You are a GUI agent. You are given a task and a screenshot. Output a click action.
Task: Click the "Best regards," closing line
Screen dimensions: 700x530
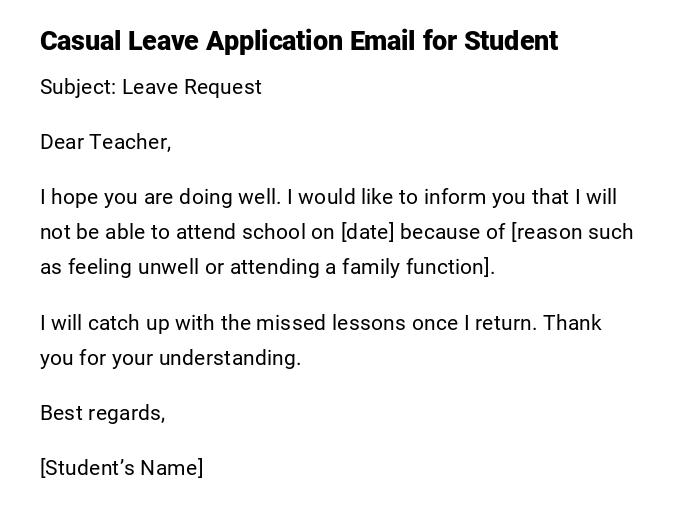tap(102, 413)
